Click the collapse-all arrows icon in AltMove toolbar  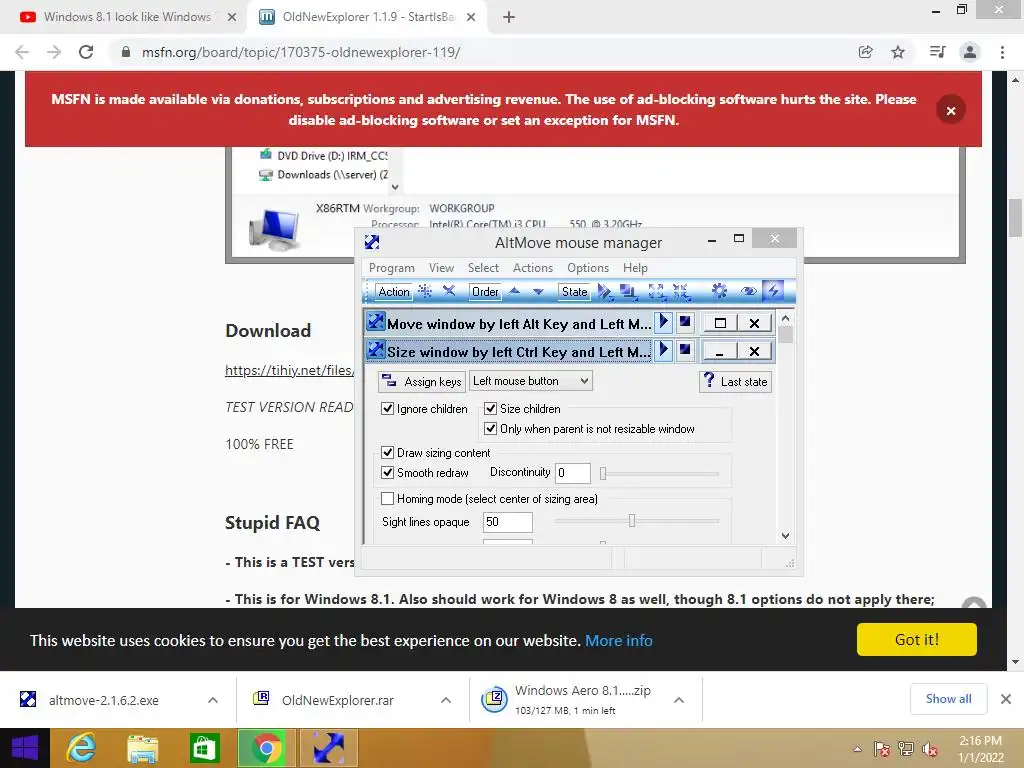(680, 291)
